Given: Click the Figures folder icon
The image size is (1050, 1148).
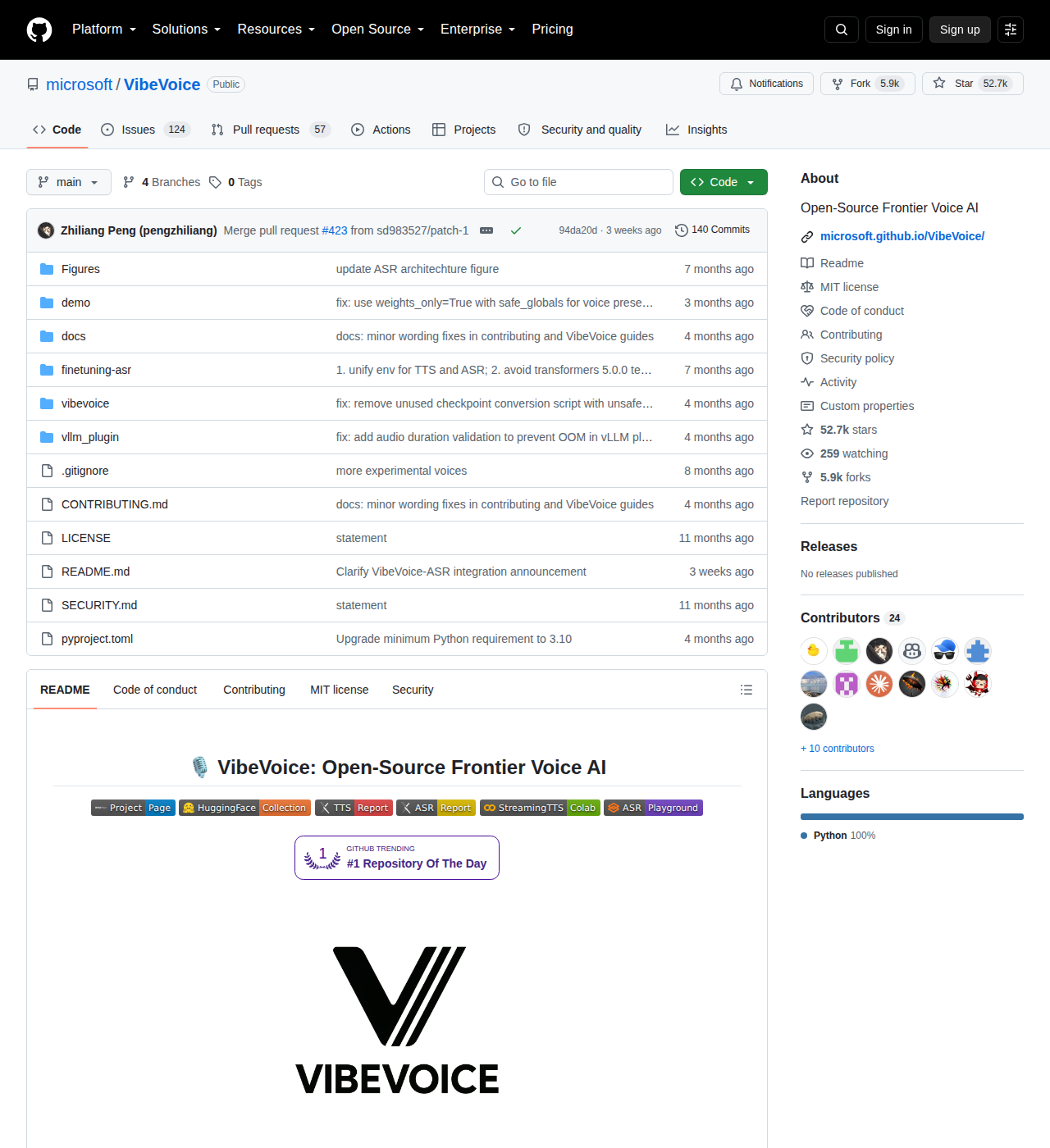Looking at the screenshot, I should [x=47, y=269].
